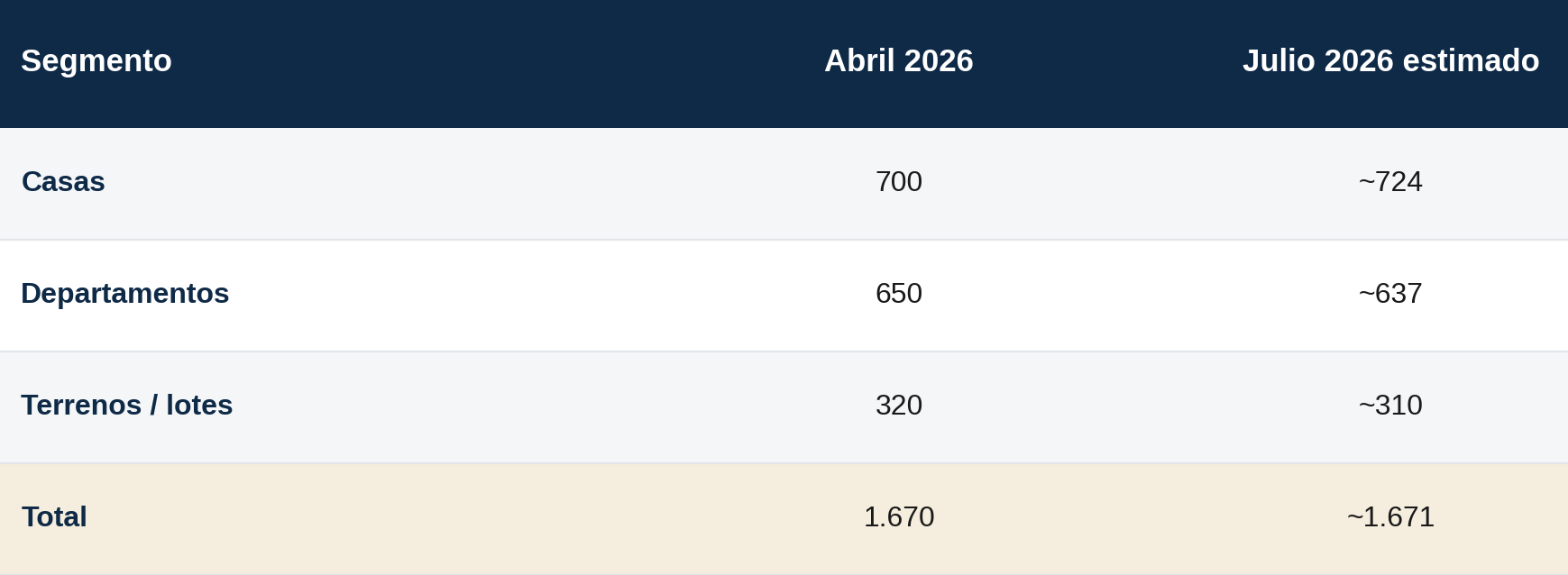This screenshot has width=1568, height=575.
Task: Click the 320 value for Terrenos
Action: [899, 405]
